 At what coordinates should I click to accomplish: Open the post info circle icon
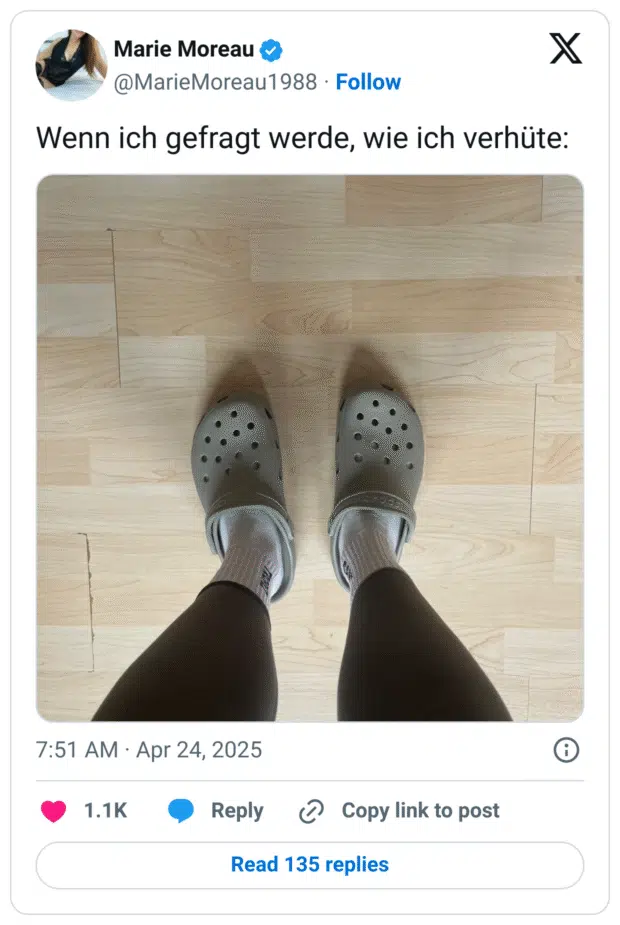tap(566, 750)
